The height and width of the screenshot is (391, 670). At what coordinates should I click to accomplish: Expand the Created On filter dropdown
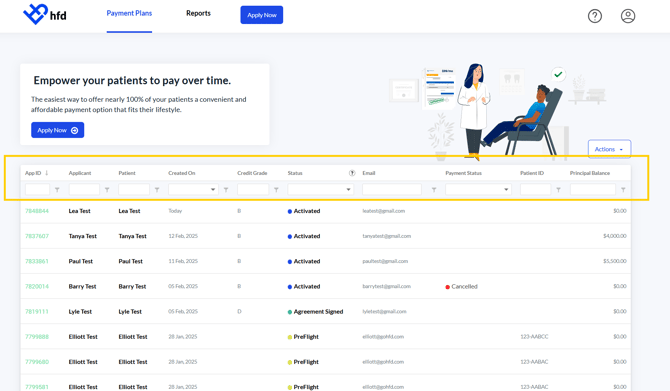193,189
